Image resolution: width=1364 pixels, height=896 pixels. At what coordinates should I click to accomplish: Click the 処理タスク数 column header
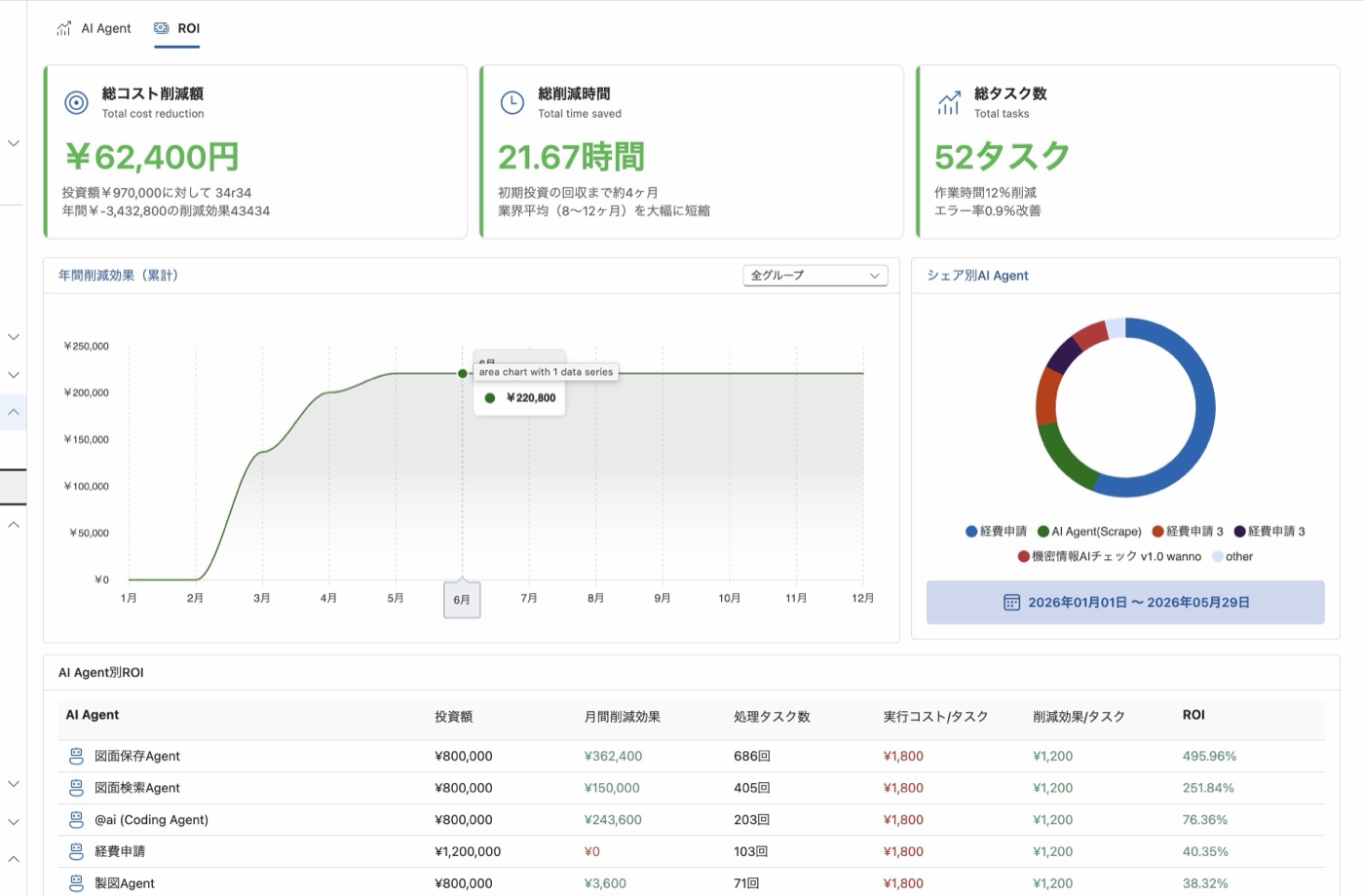point(772,716)
